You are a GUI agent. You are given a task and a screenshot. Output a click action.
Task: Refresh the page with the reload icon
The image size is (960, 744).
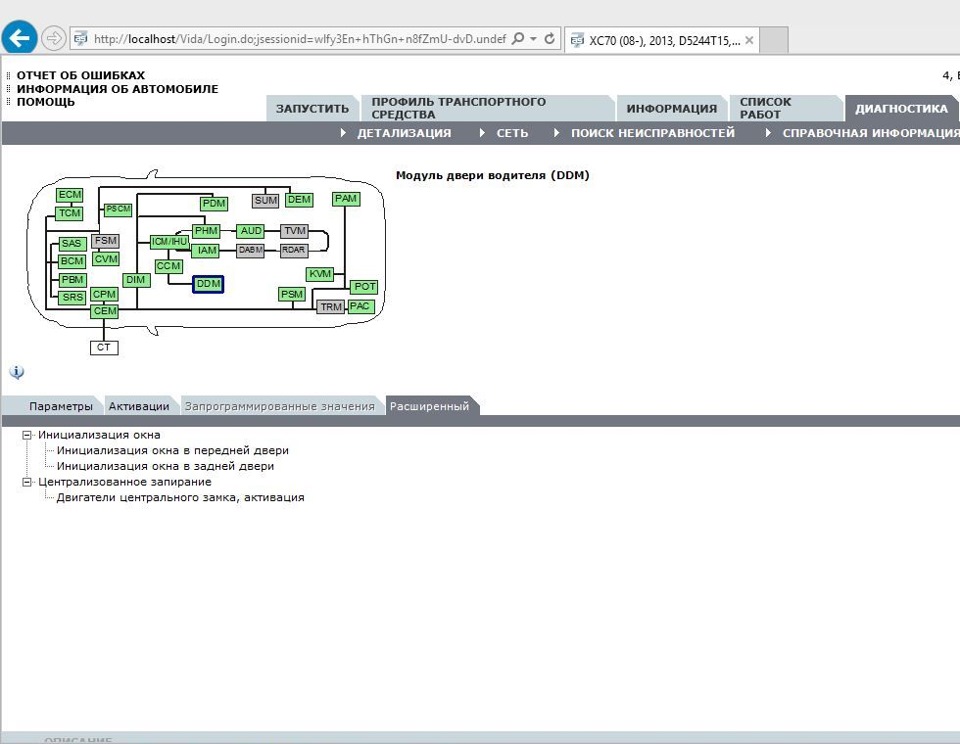click(550, 39)
